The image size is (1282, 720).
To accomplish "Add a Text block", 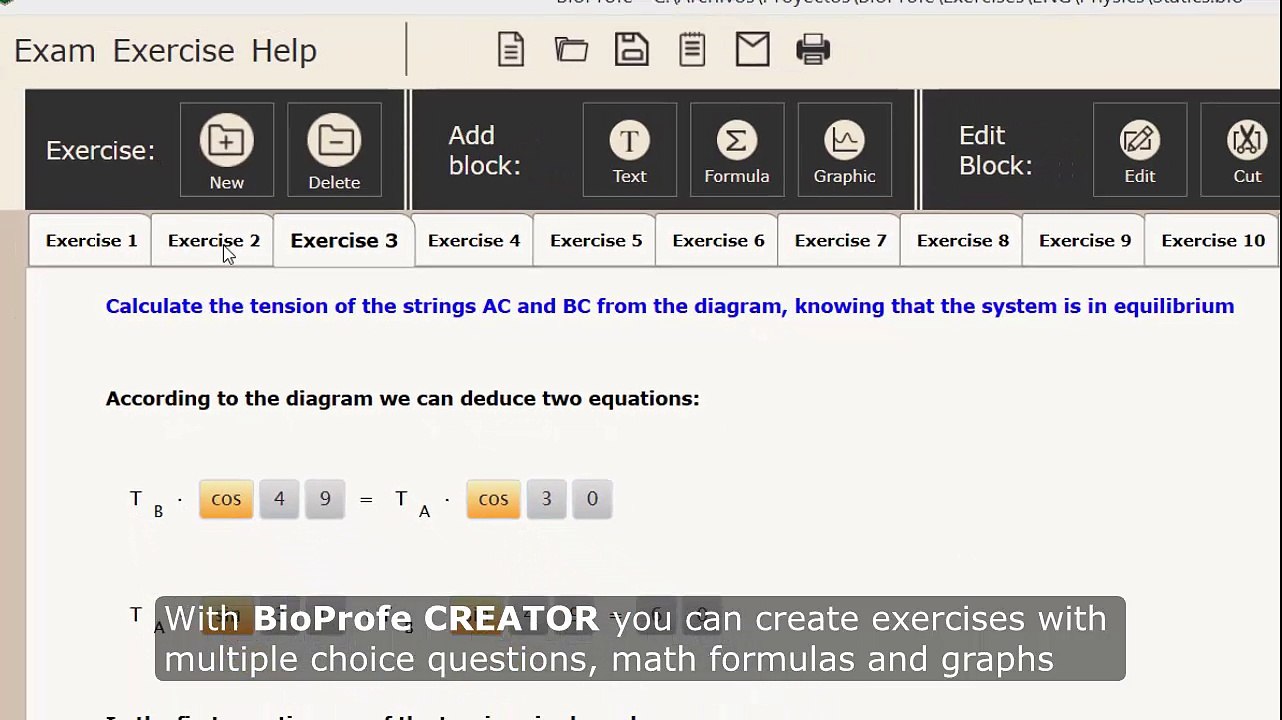I will (x=629, y=150).
